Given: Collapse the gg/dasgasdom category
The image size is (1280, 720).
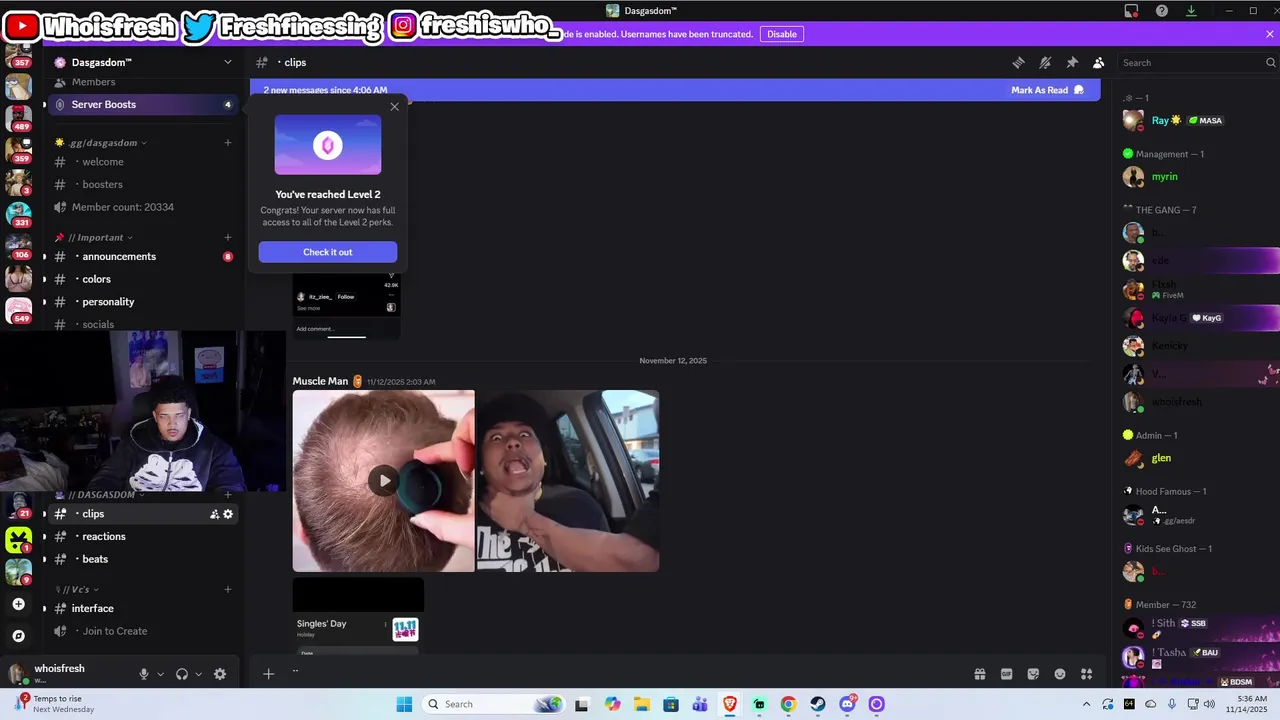Looking at the screenshot, I should click(102, 142).
